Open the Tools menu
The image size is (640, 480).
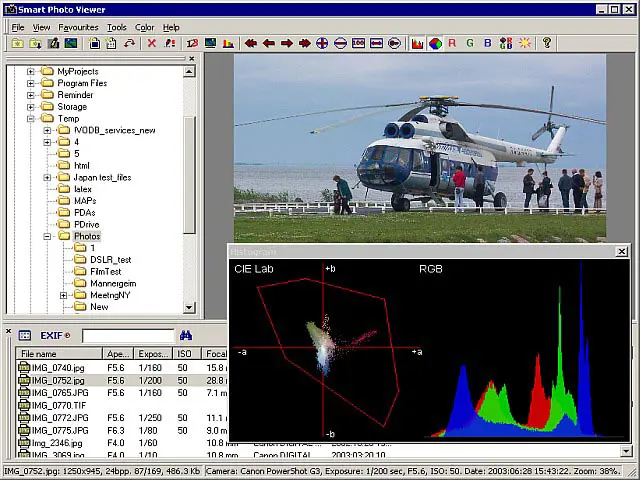(117, 27)
